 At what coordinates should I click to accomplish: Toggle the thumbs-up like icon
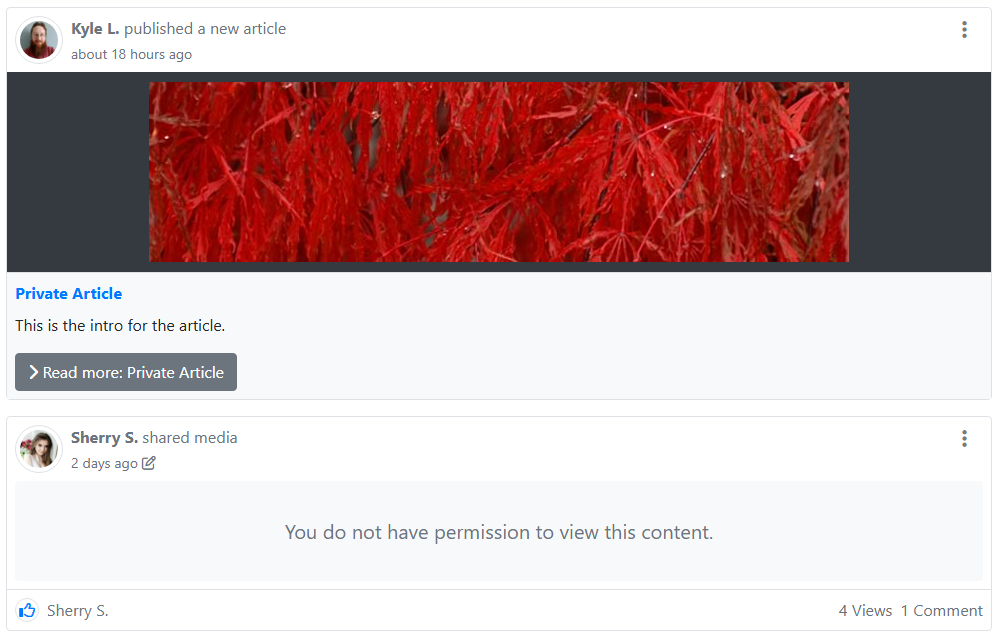pos(27,610)
